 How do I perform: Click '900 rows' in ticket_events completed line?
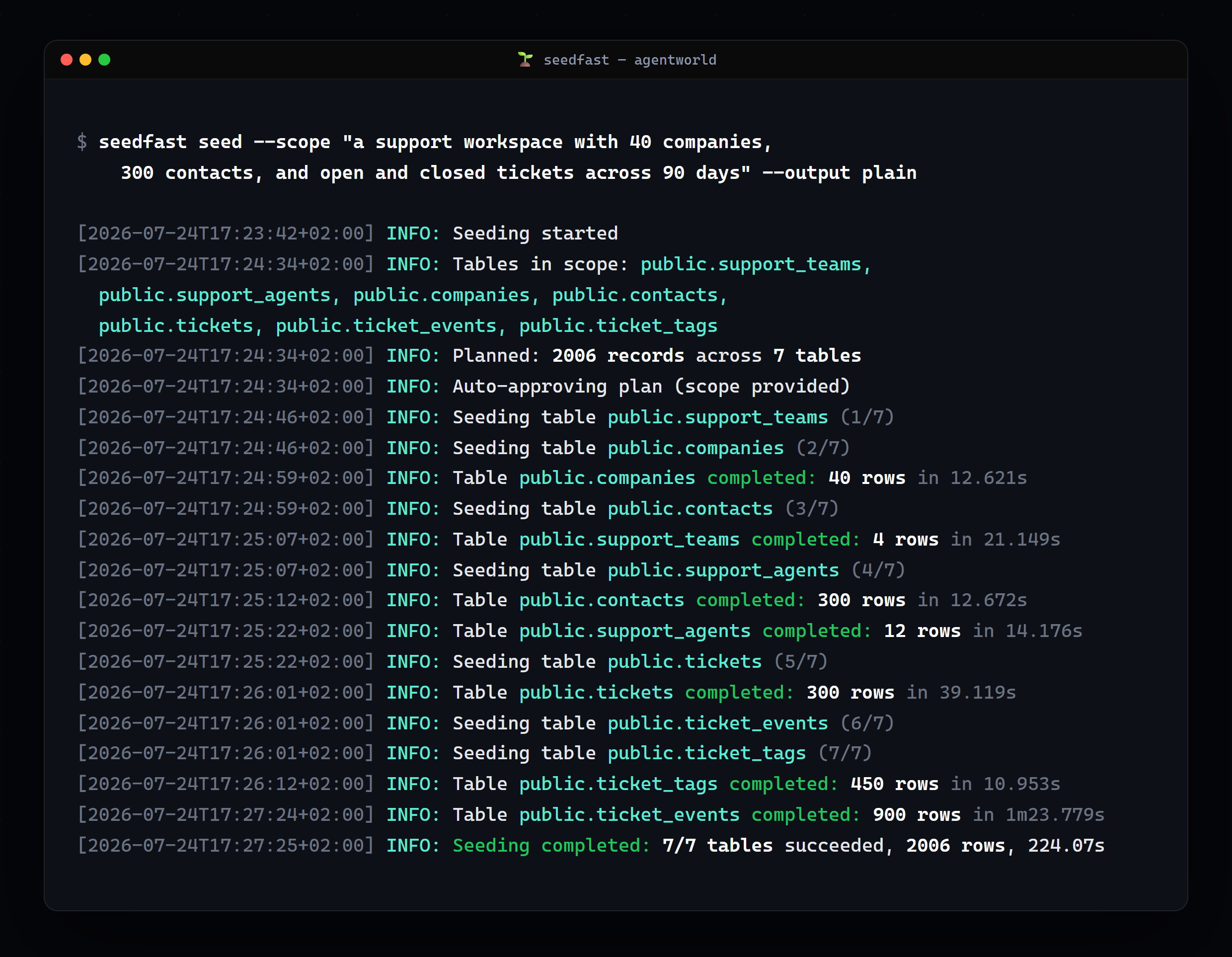[x=917, y=815]
